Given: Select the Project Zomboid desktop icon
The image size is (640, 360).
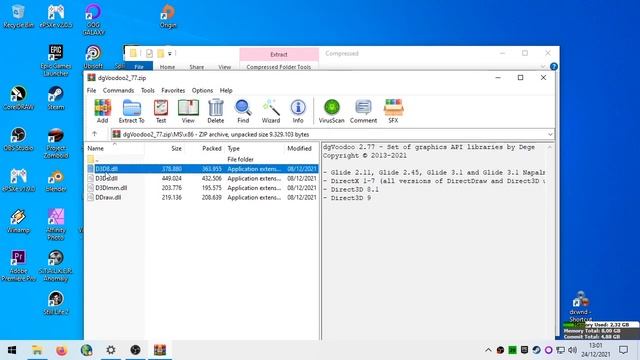Looking at the screenshot, I should click(x=56, y=143).
